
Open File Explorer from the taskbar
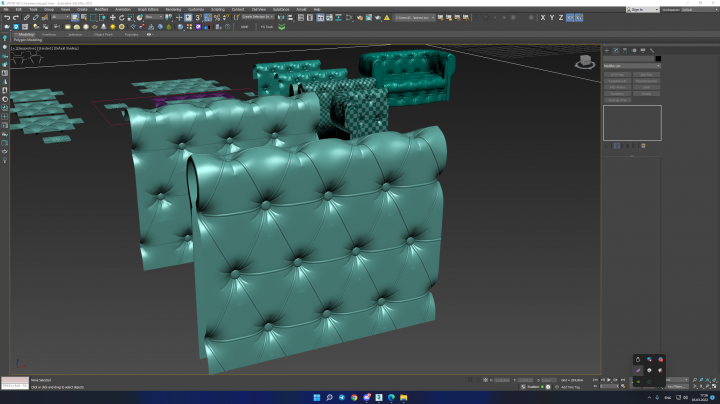(404, 398)
